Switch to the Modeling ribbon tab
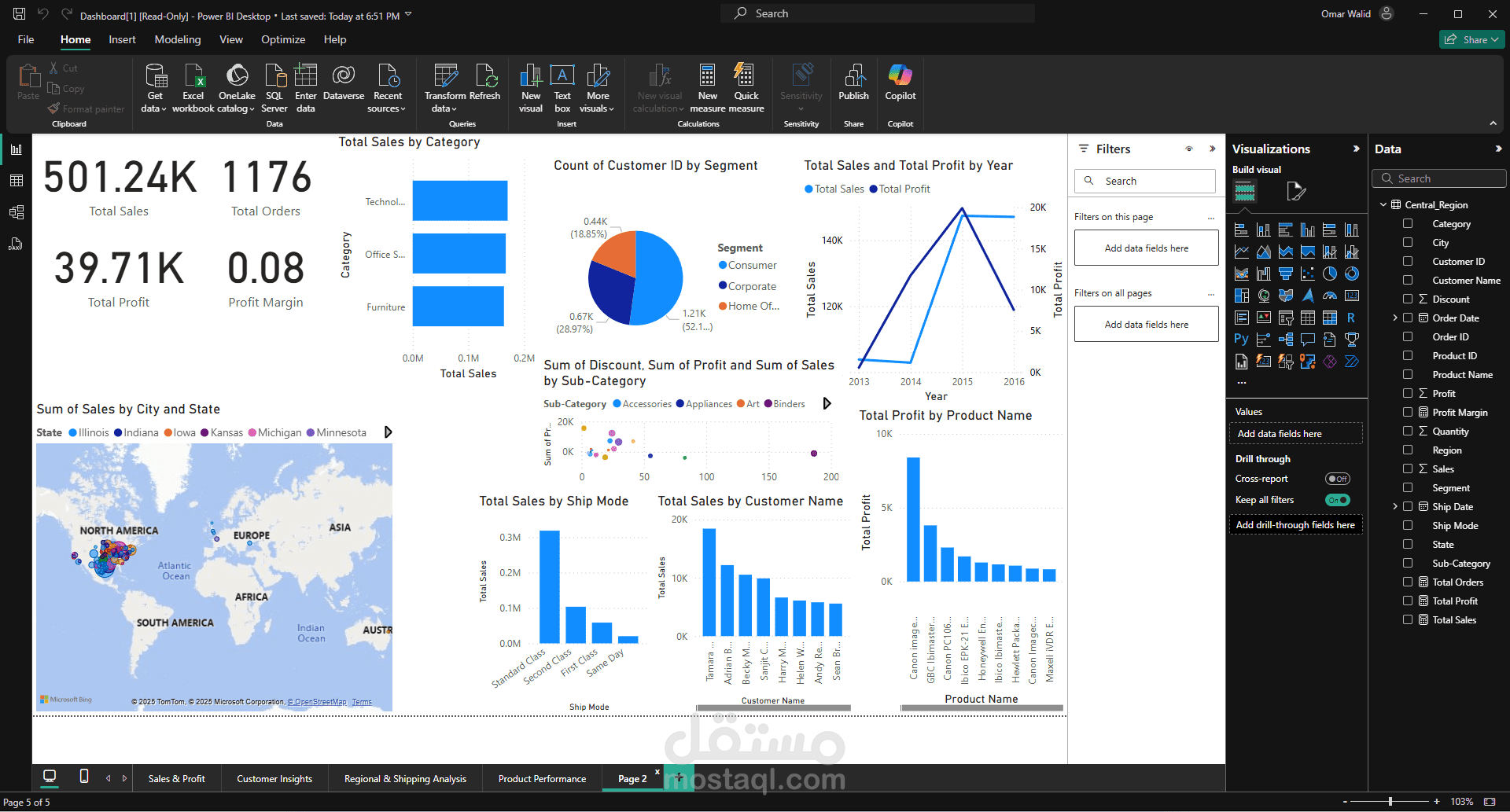Image resolution: width=1510 pixels, height=812 pixels. coord(178,39)
